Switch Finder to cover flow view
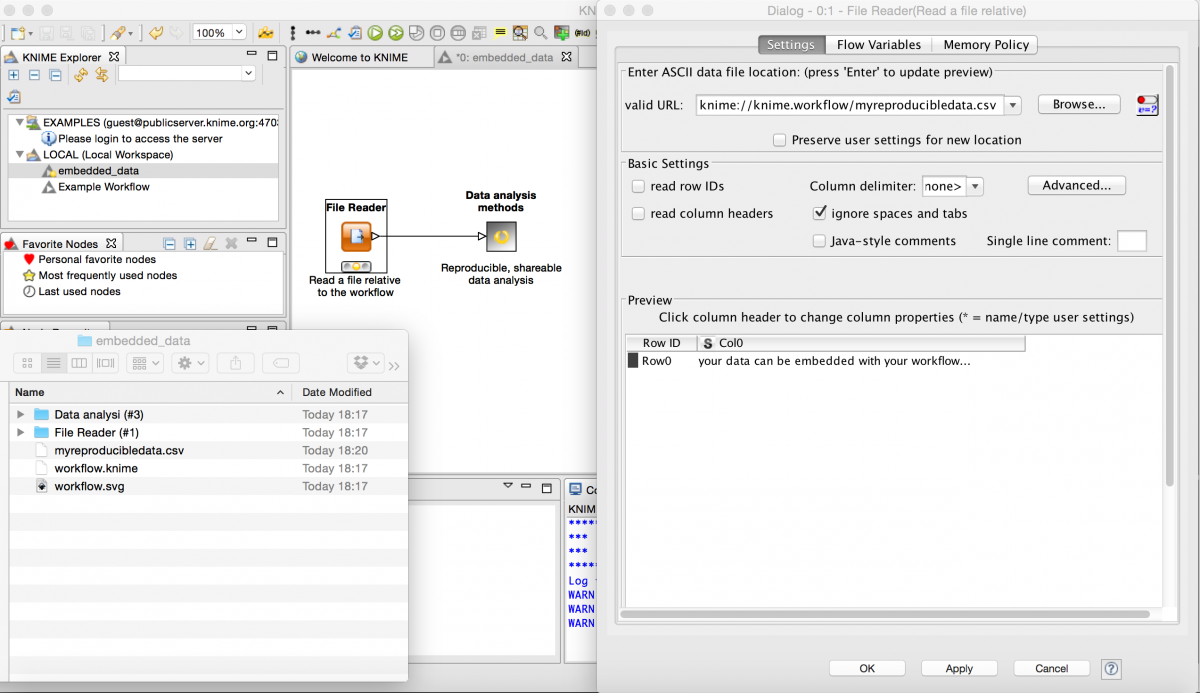 (x=106, y=363)
